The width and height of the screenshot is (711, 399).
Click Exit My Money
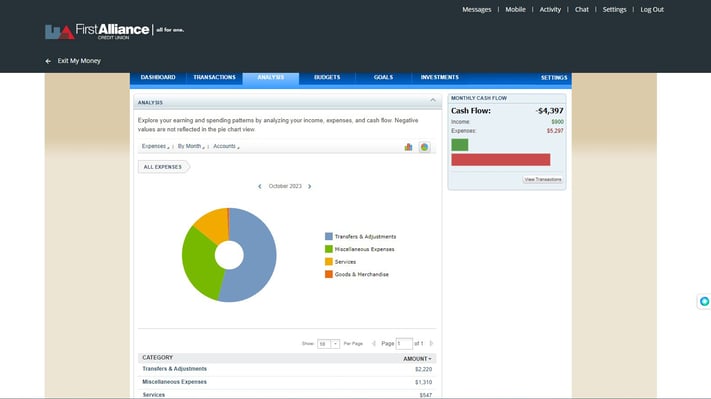pos(79,61)
